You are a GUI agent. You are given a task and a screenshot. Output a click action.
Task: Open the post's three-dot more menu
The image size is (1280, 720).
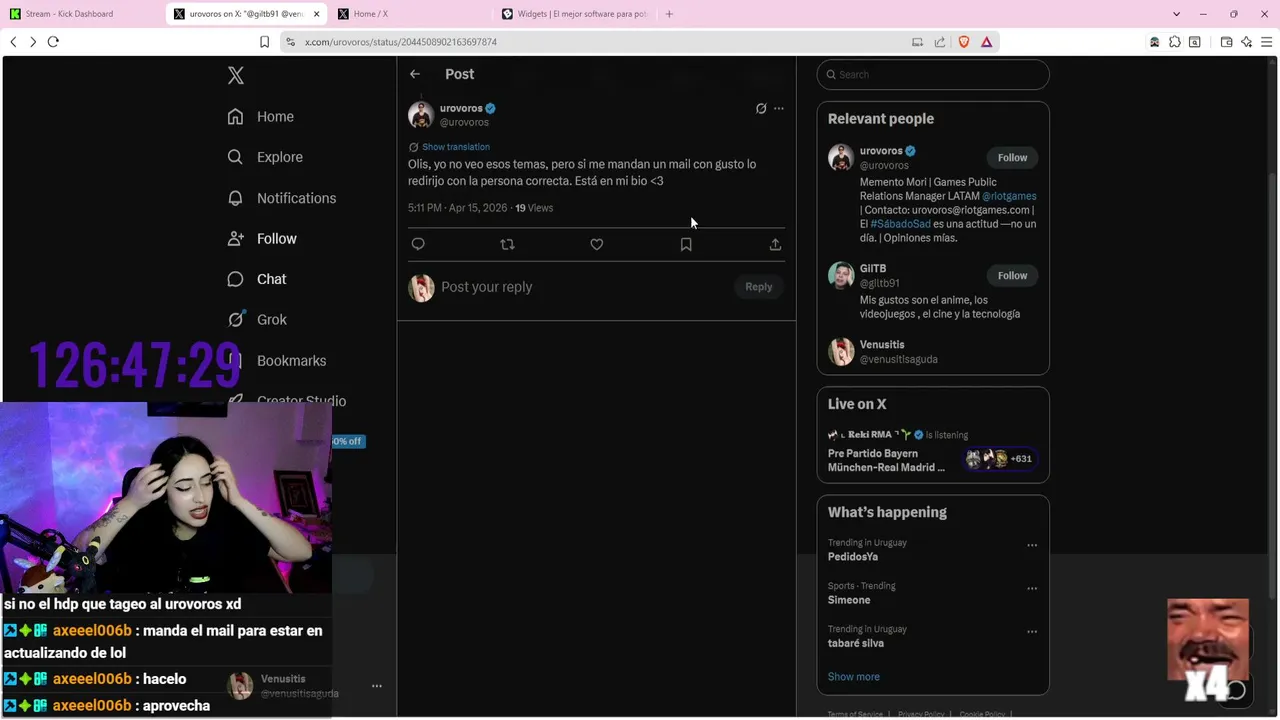pos(779,108)
